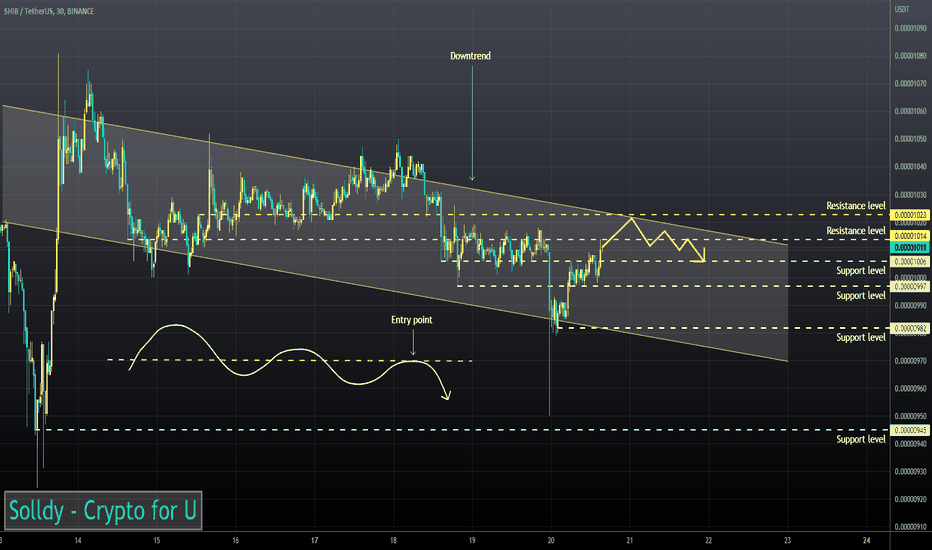The width and height of the screenshot is (932, 550).
Task: Select the 0.00000945 price tag
Action: click(x=910, y=430)
